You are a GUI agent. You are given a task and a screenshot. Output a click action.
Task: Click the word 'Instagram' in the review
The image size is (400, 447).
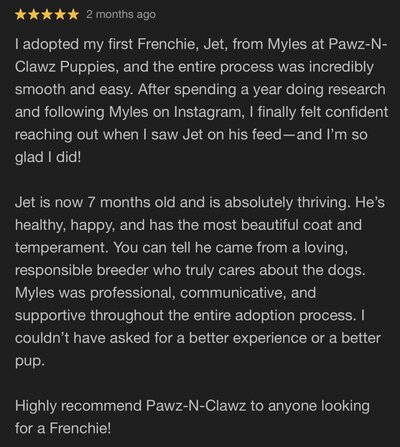[x=206, y=112]
